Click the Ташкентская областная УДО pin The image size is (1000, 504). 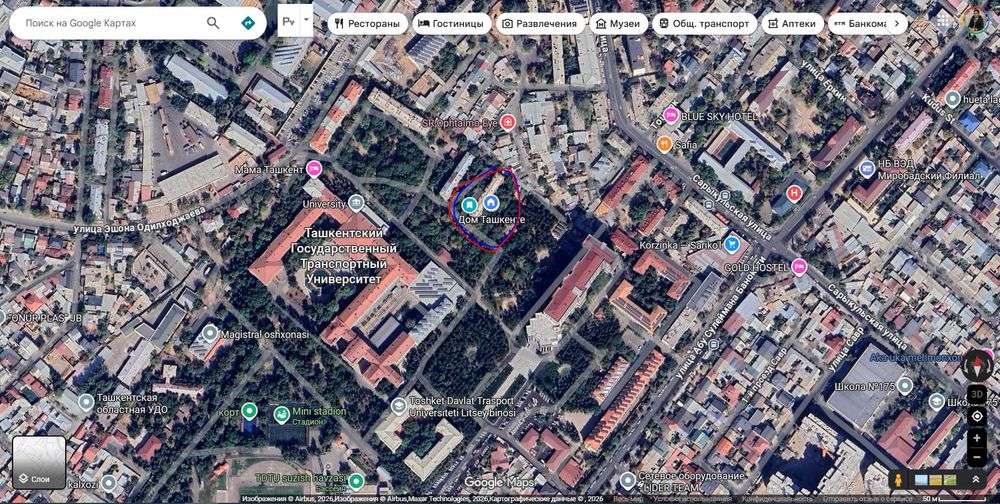click(86, 403)
